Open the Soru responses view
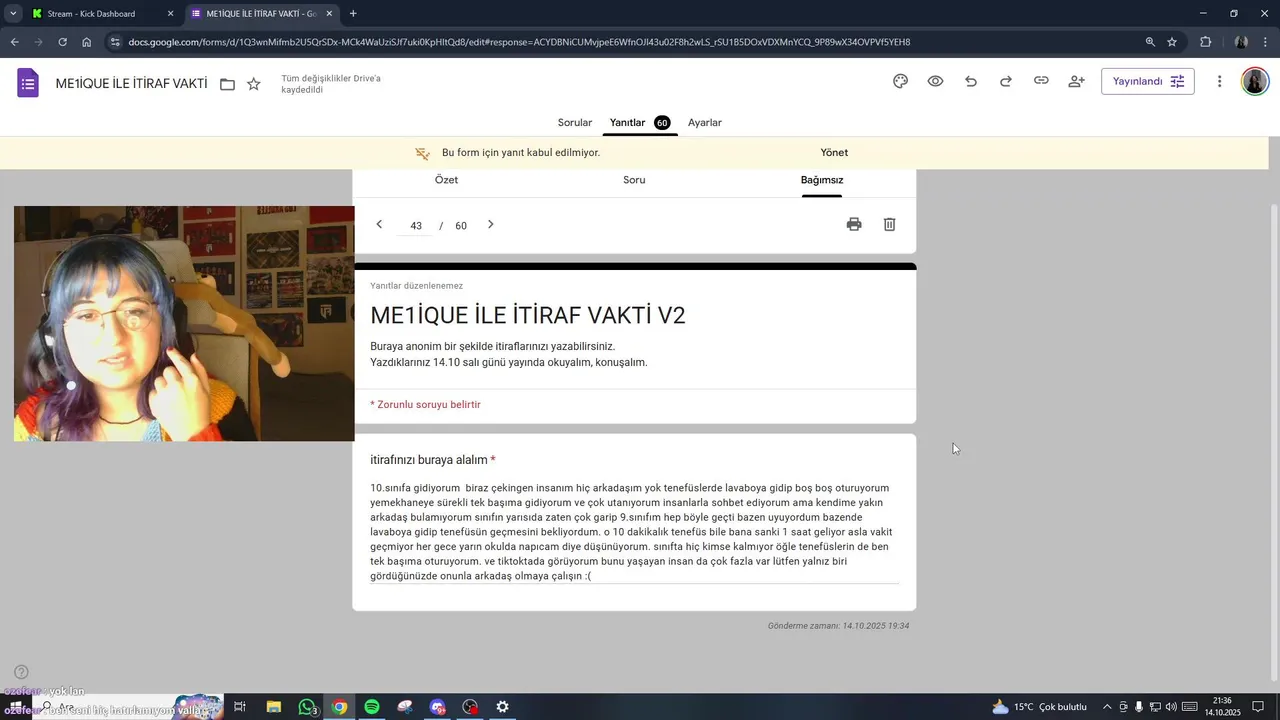This screenshot has width=1280, height=720. click(x=634, y=180)
